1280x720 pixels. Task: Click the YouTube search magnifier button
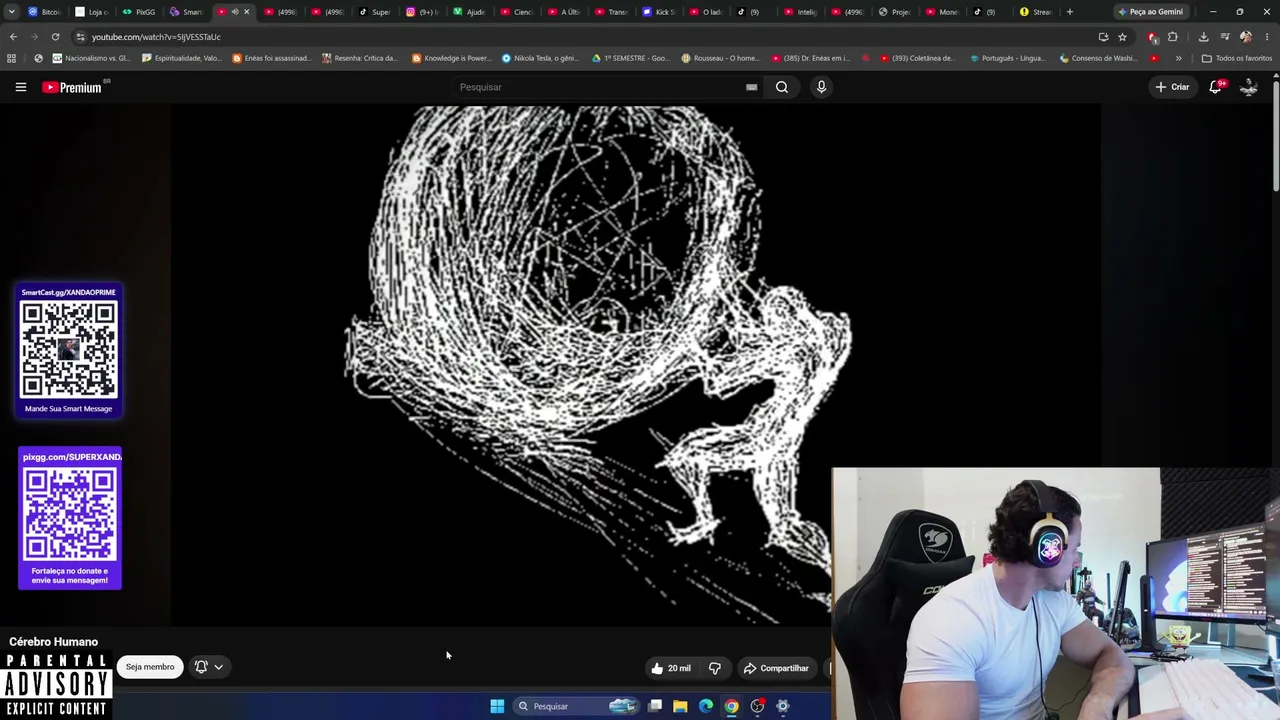pos(782,87)
